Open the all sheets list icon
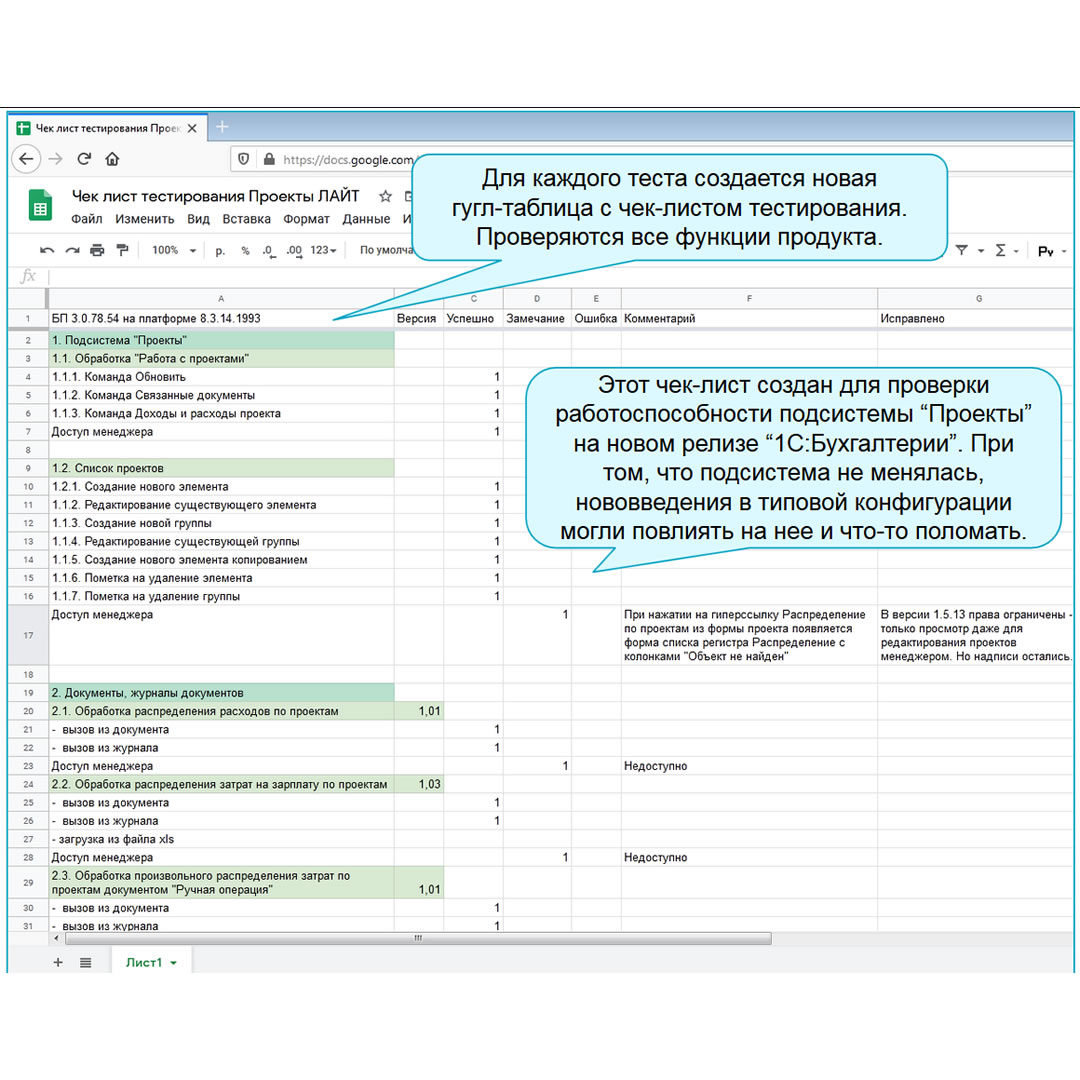The width and height of the screenshot is (1080, 1080). coord(85,962)
